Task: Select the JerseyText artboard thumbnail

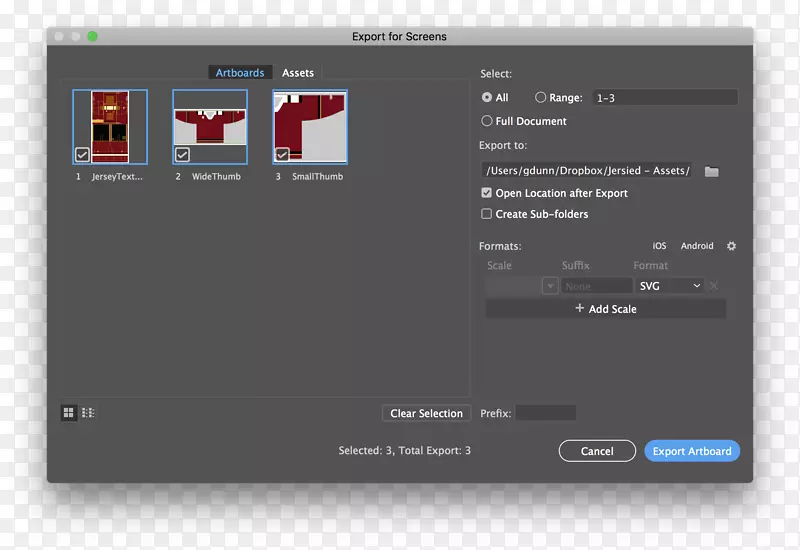Action: [110, 127]
